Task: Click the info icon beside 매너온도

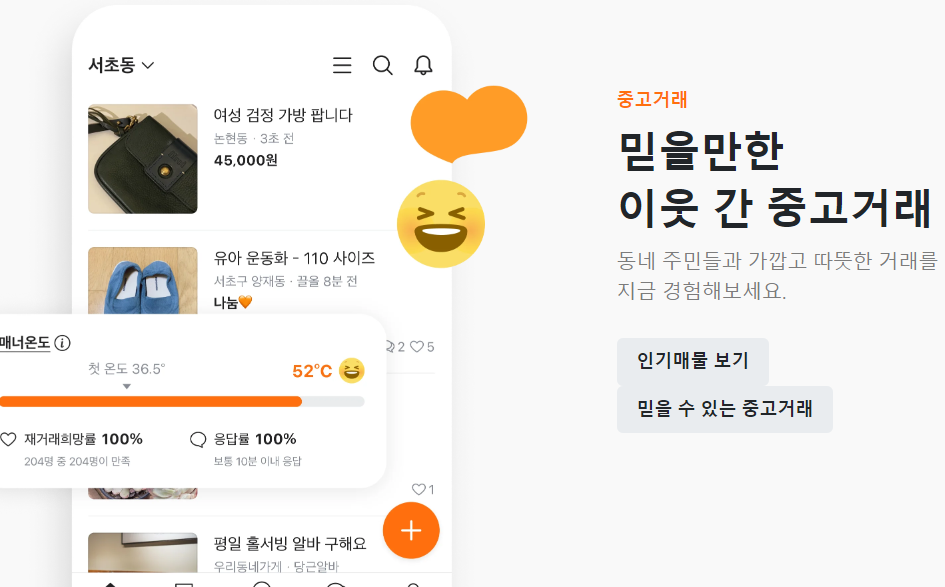Action: coord(62,343)
